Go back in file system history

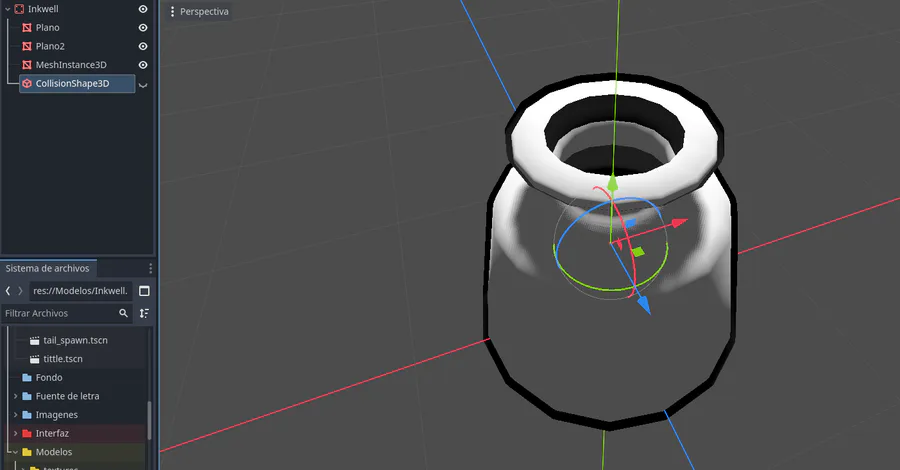8,291
